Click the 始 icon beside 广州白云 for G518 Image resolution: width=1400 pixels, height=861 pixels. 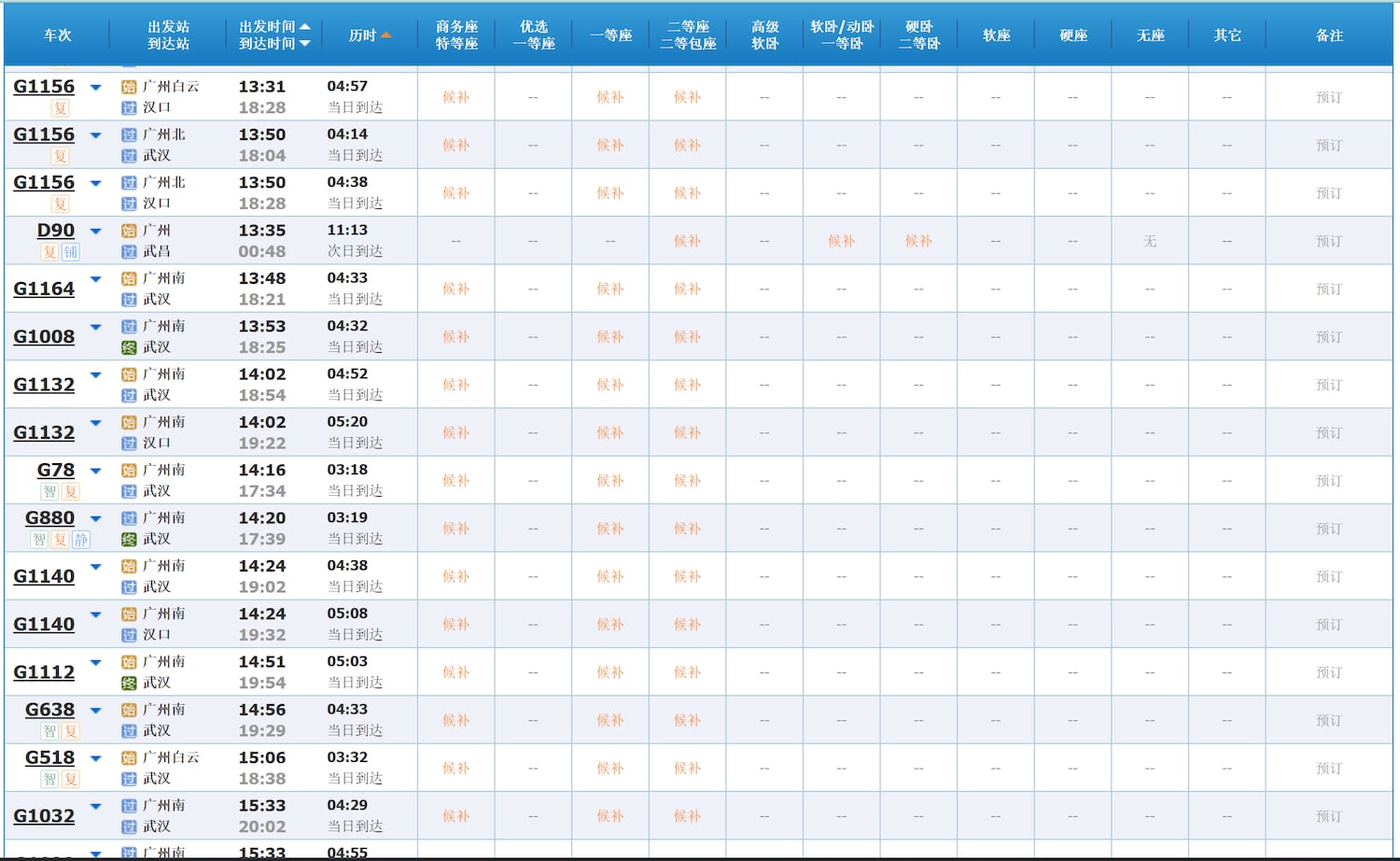coord(129,757)
